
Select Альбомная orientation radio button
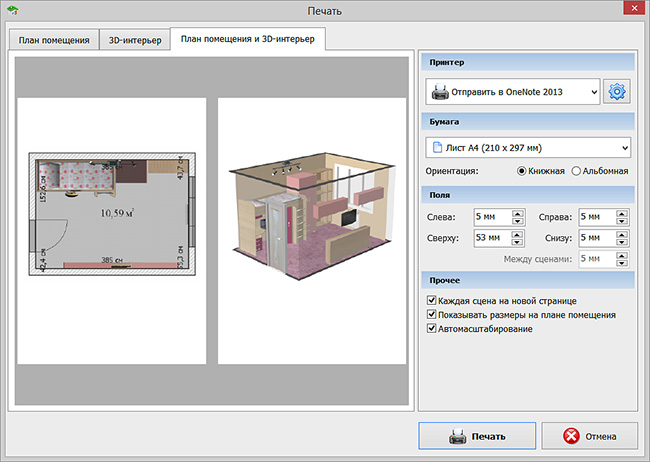[x=576, y=171]
